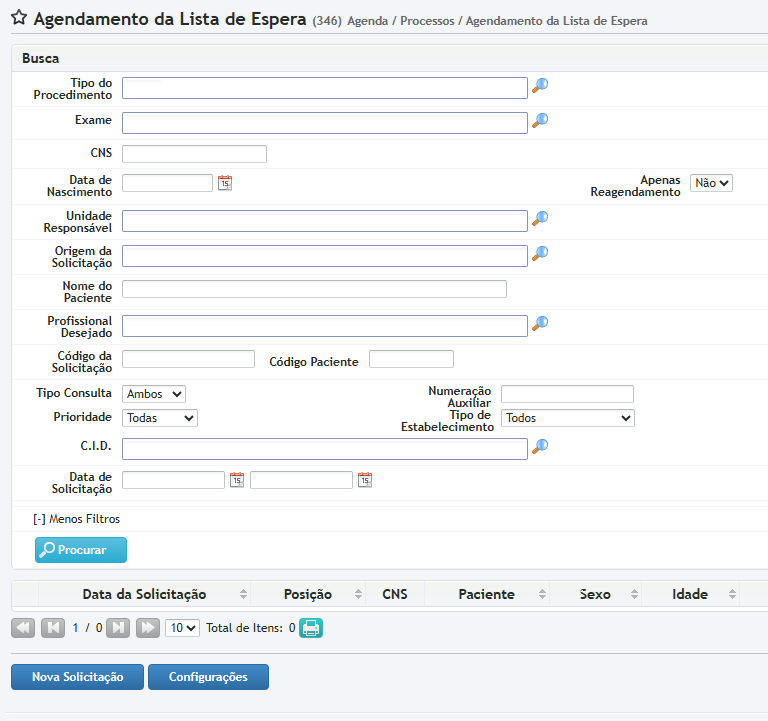Click the Profissional Desejado lookup magnifier
The height and width of the screenshot is (721, 768).
[x=540, y=324]
